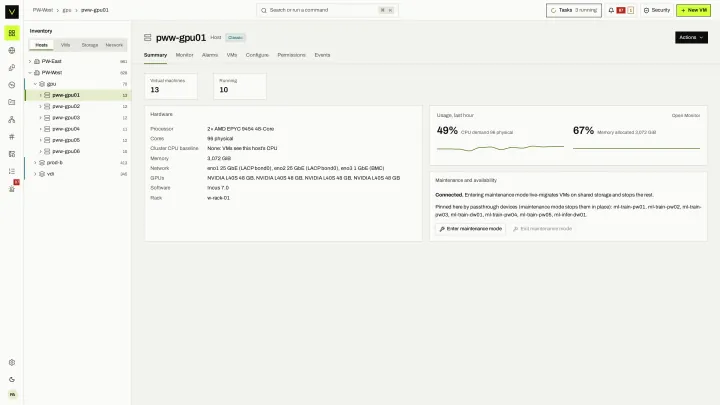Open the hash tag icon in the sidebar

pyautogui.click(x=12, y=137)
